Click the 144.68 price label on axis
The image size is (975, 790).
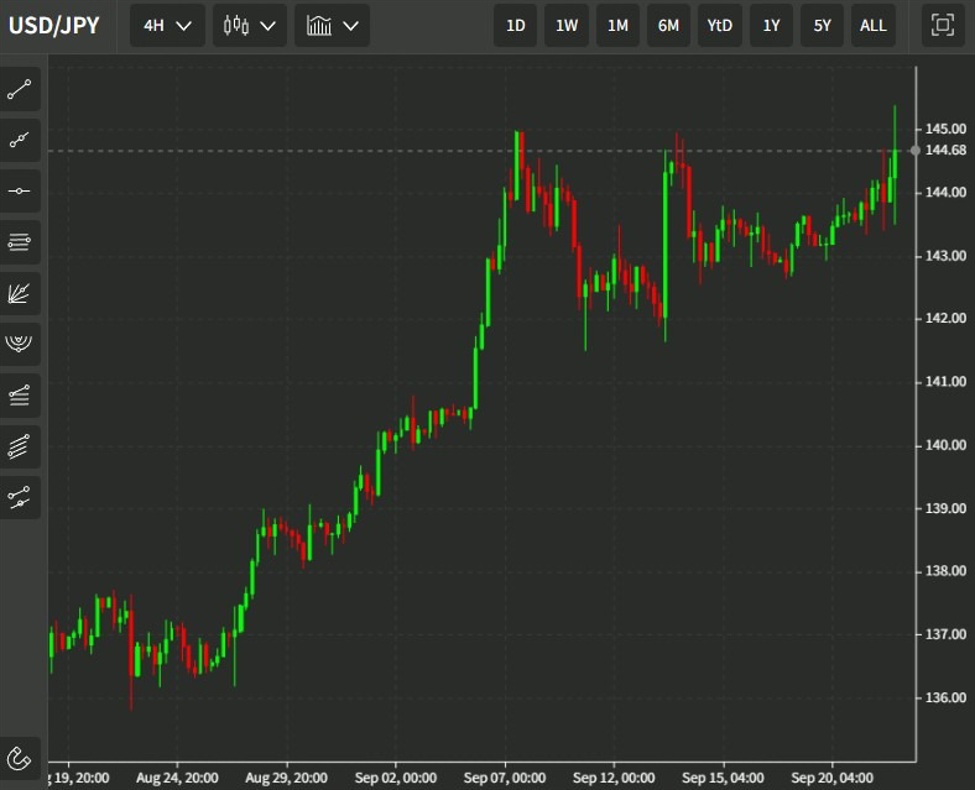(x=945, y=152)
